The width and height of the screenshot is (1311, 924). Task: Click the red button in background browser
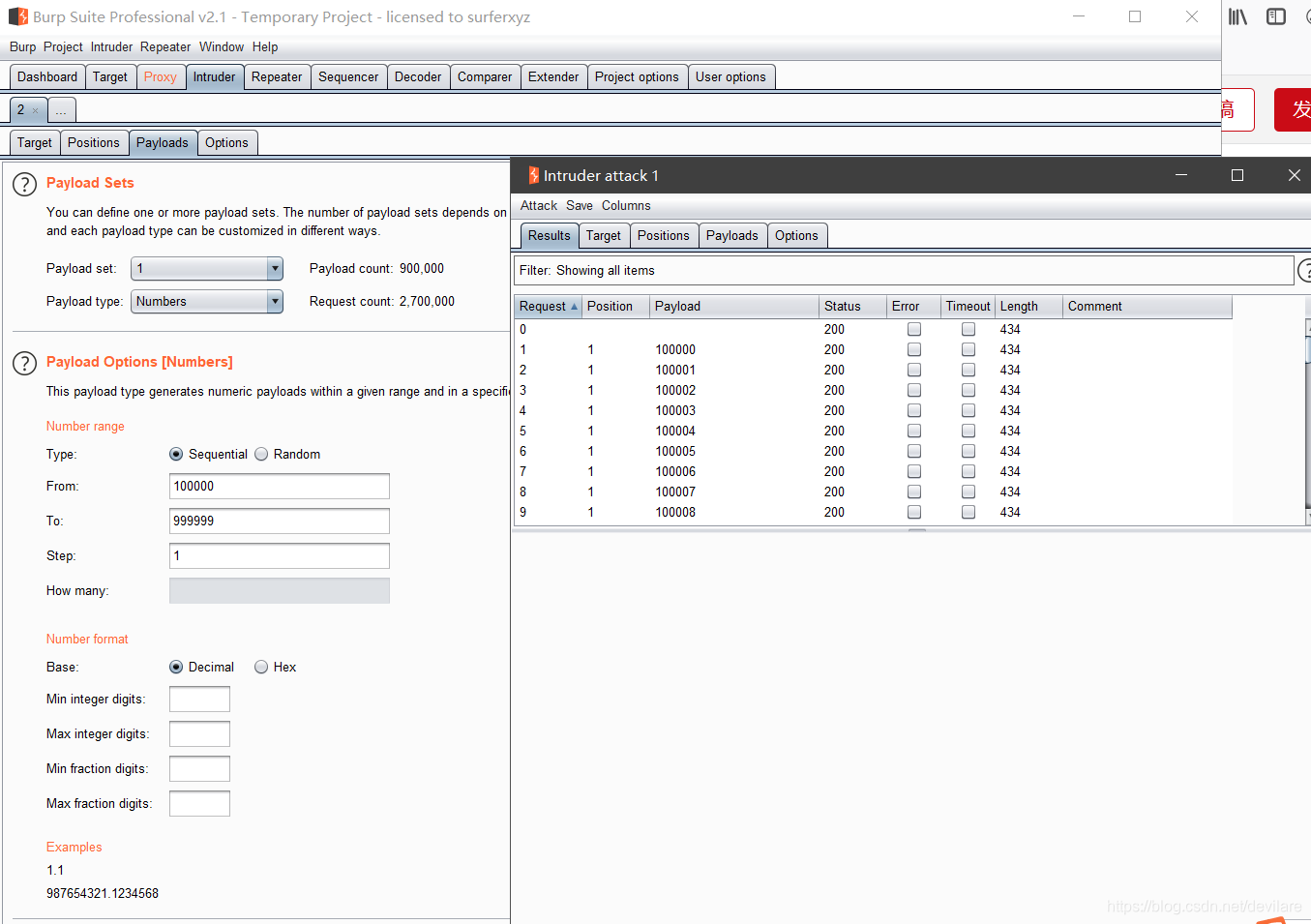click(x=1294, y=110)
